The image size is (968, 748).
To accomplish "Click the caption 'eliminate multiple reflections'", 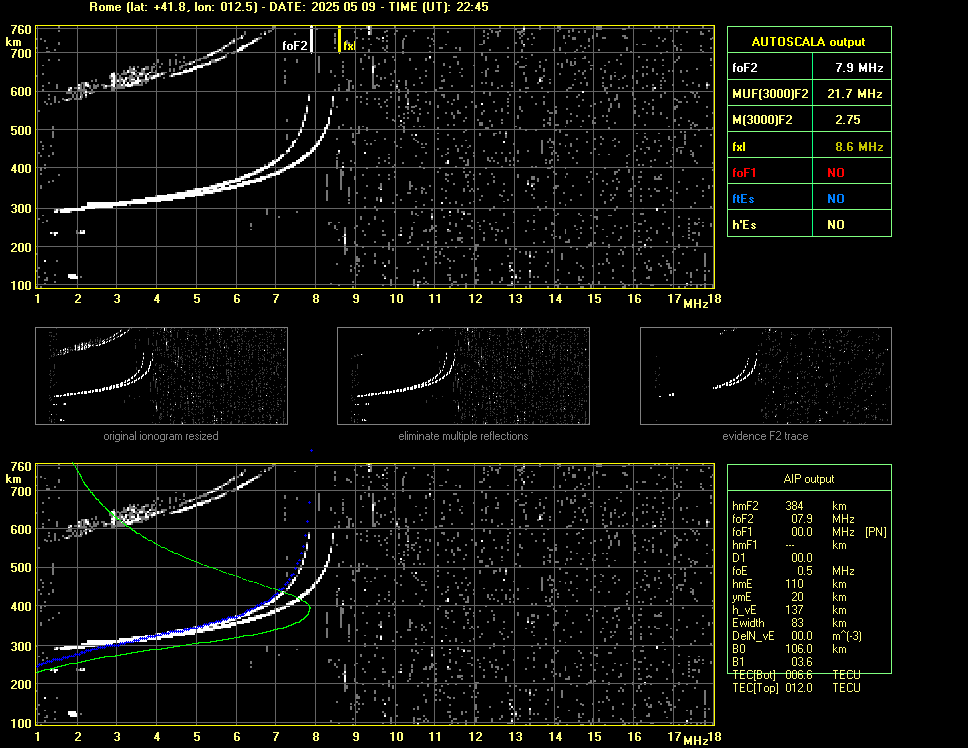I will tap(463, 436).
